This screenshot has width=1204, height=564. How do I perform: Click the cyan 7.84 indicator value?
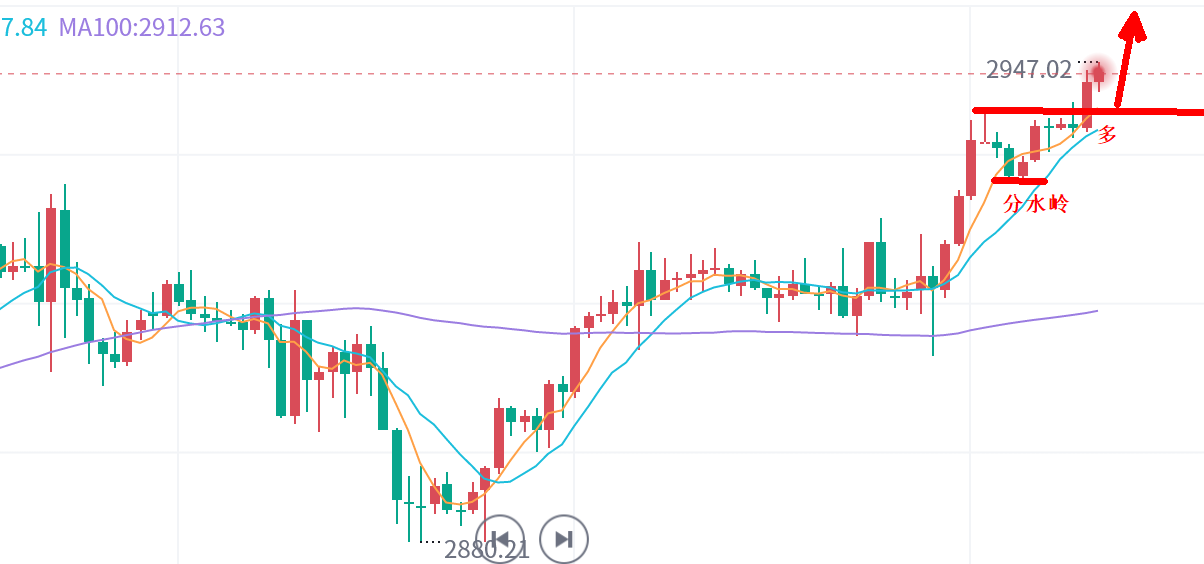[23, 27]
